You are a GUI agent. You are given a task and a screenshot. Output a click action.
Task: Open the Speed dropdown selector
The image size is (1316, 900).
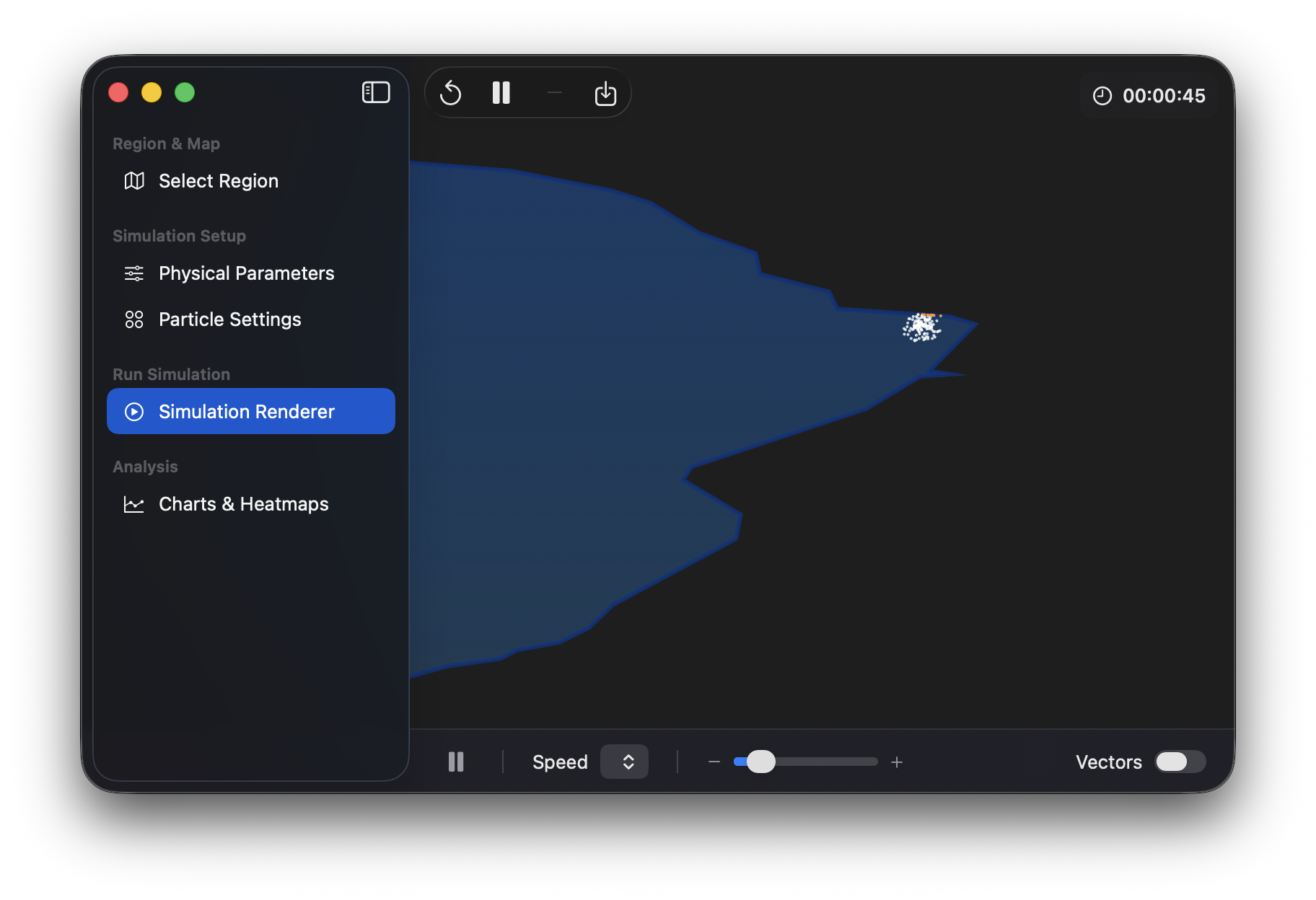point(624,762)
